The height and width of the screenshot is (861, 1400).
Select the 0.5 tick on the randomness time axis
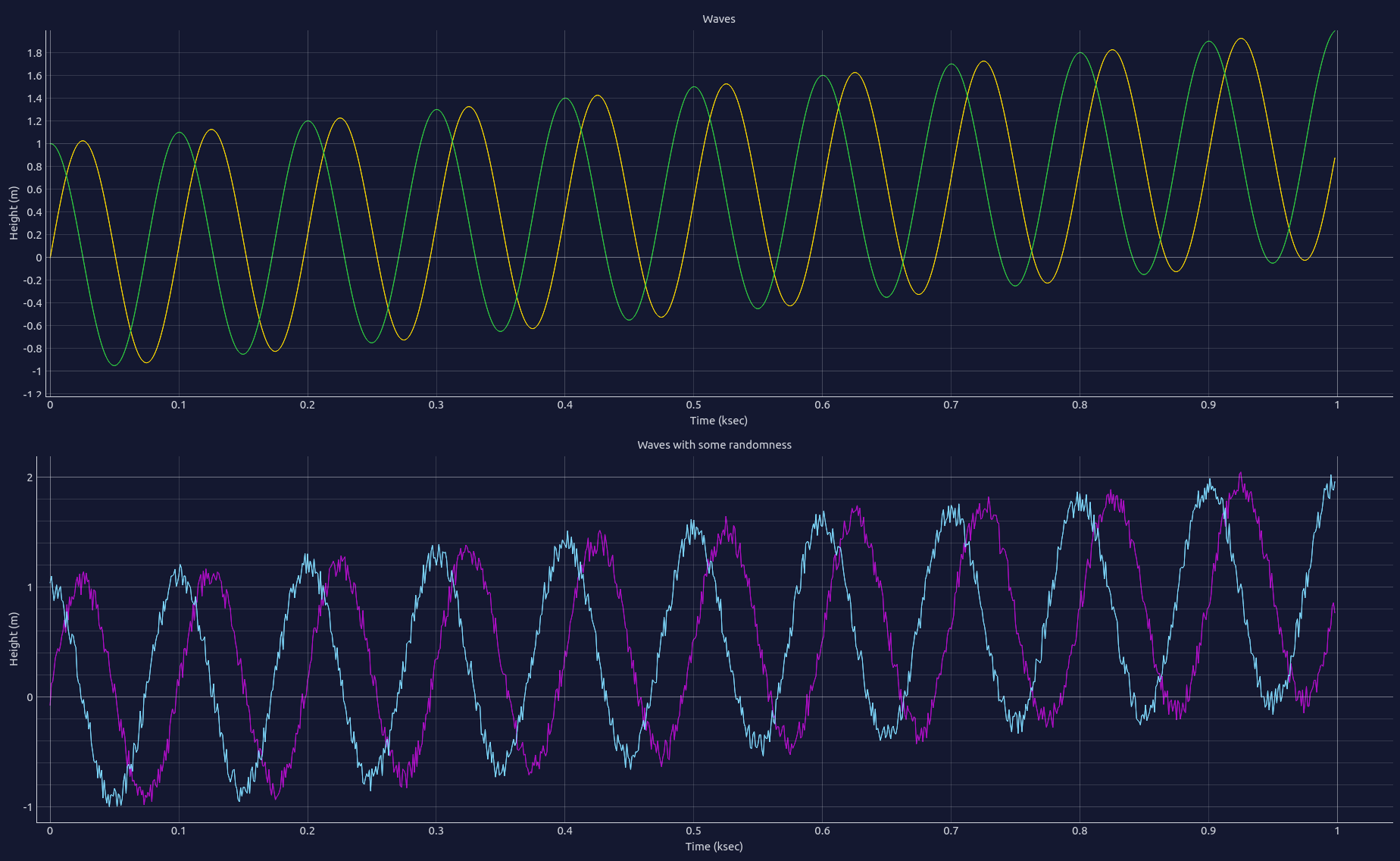694,831
